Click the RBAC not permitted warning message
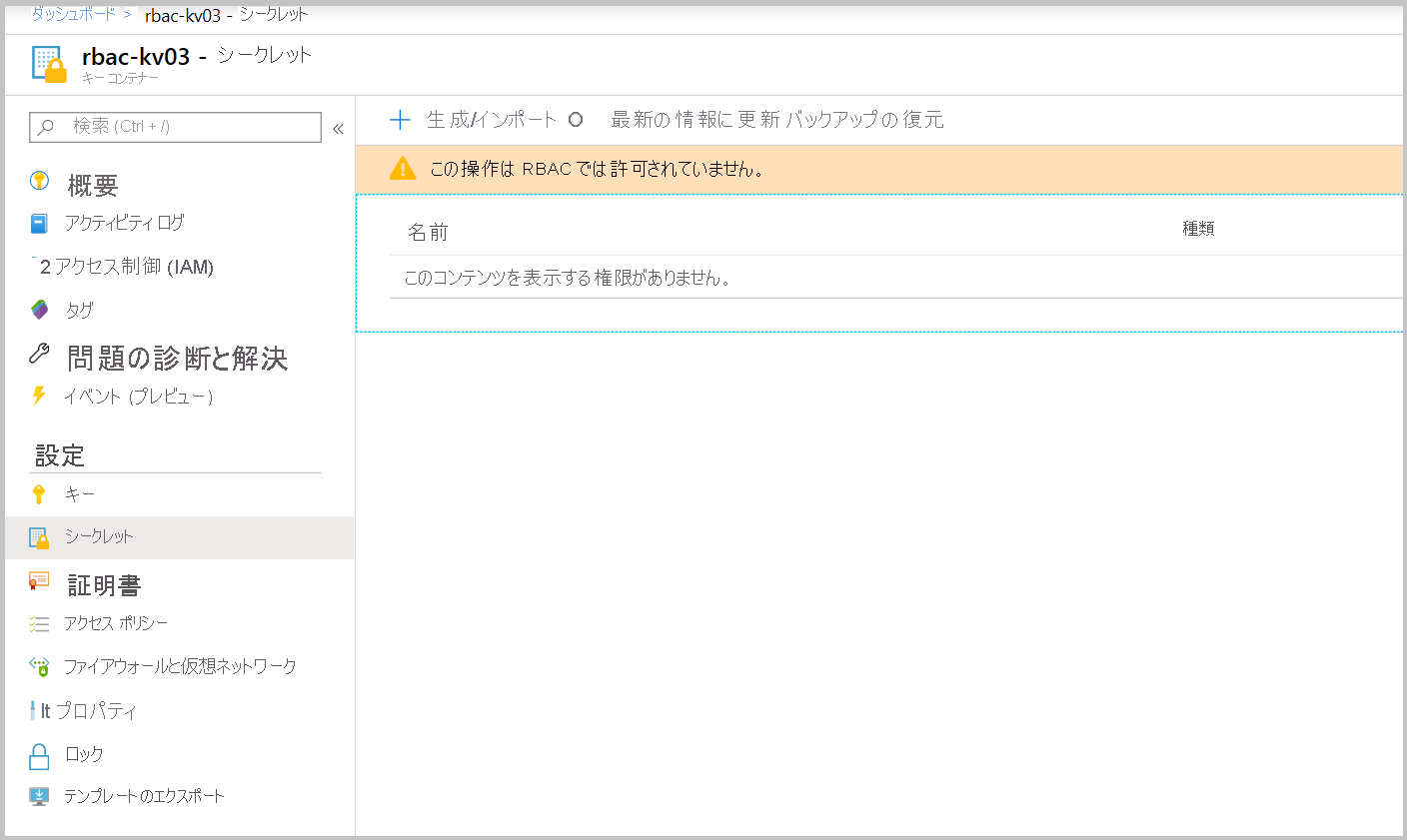This screenshot has height=840, width=1407. pos(598,169)
